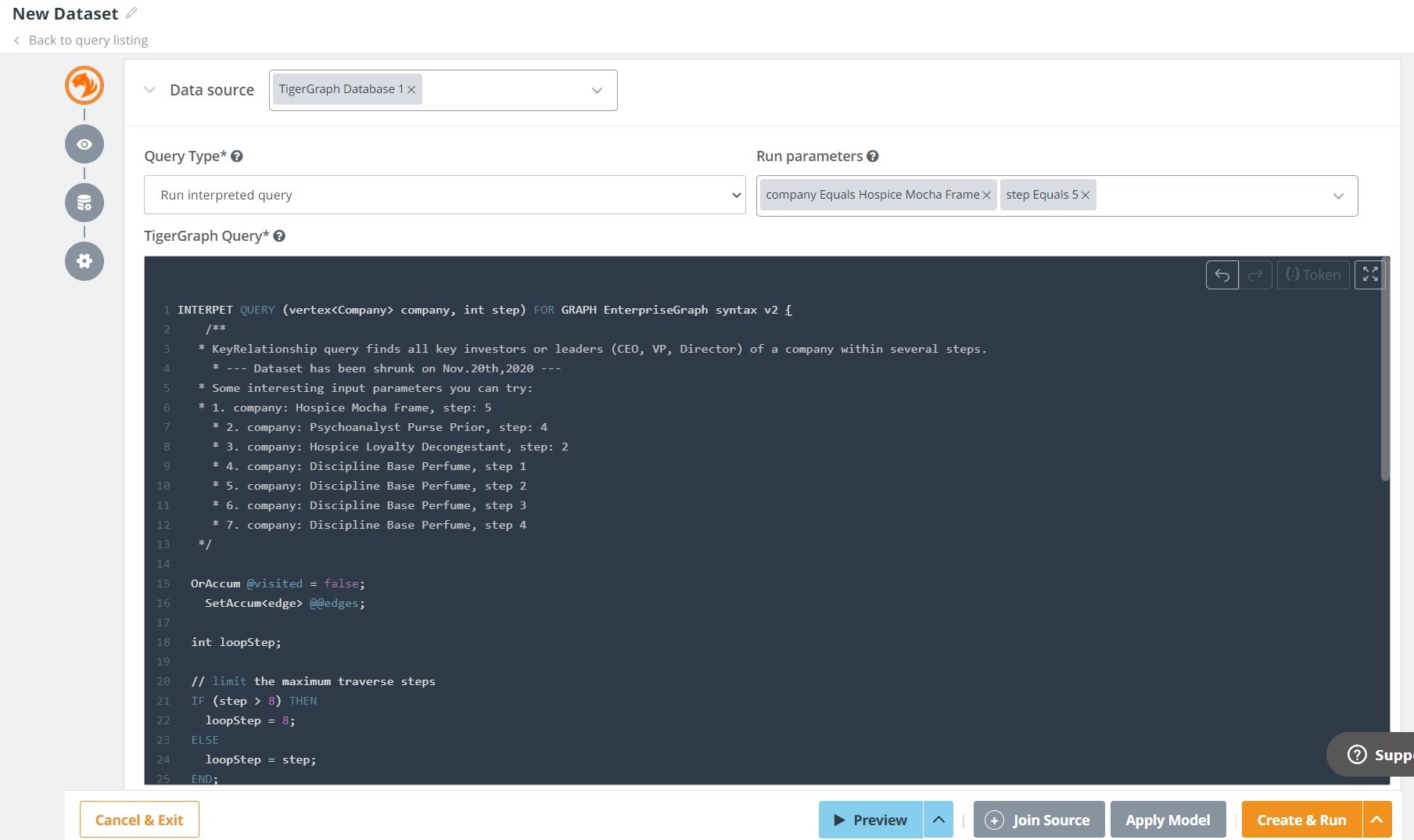Open the Run parameters dropdown

point(1338,196)
